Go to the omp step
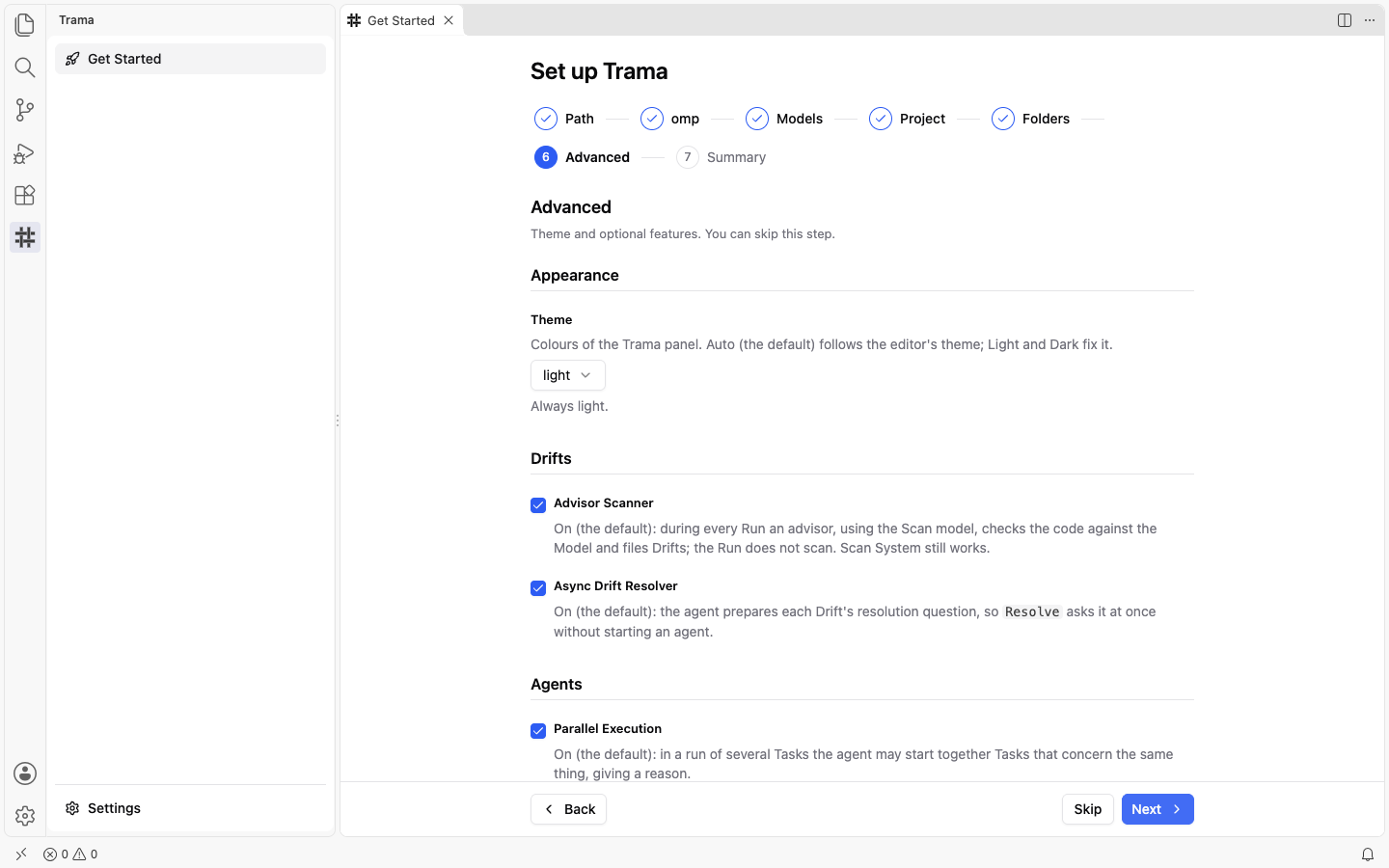 click(x=671, y=119)
